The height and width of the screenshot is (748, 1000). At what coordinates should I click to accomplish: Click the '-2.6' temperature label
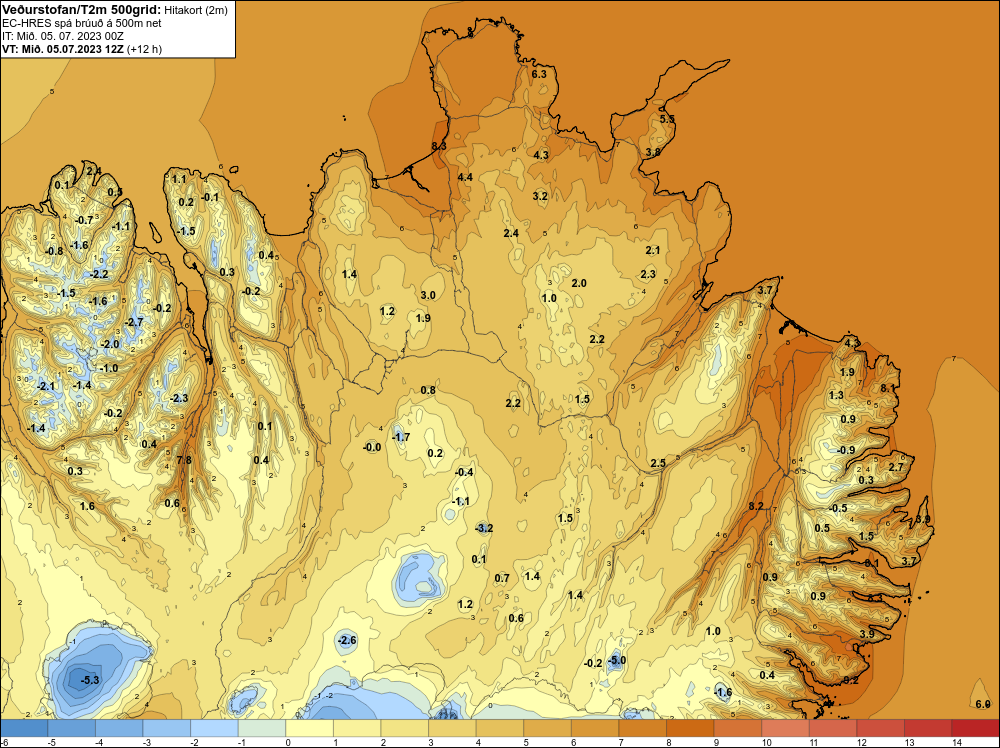point(346,640)
